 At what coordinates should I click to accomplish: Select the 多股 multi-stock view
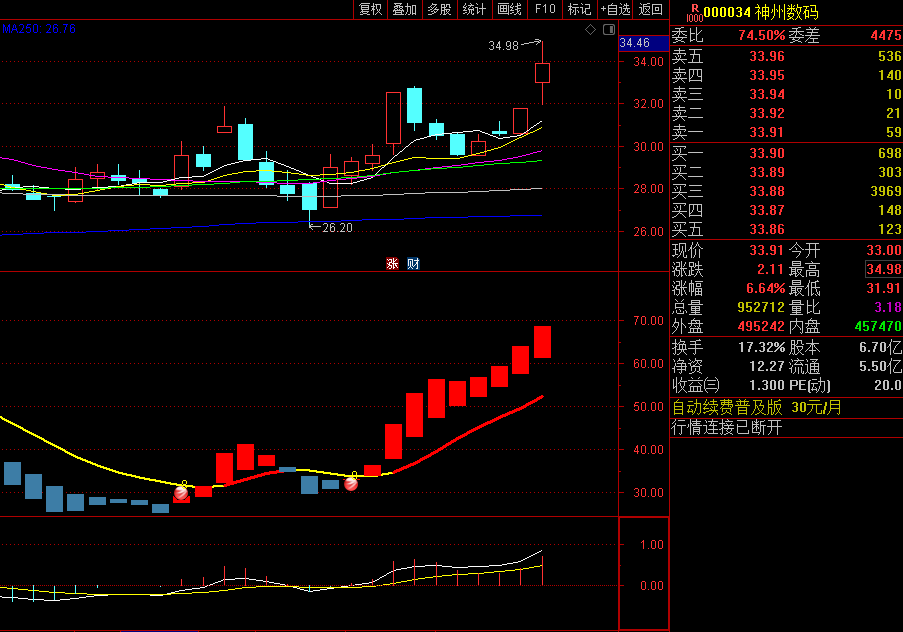[439, 9]
